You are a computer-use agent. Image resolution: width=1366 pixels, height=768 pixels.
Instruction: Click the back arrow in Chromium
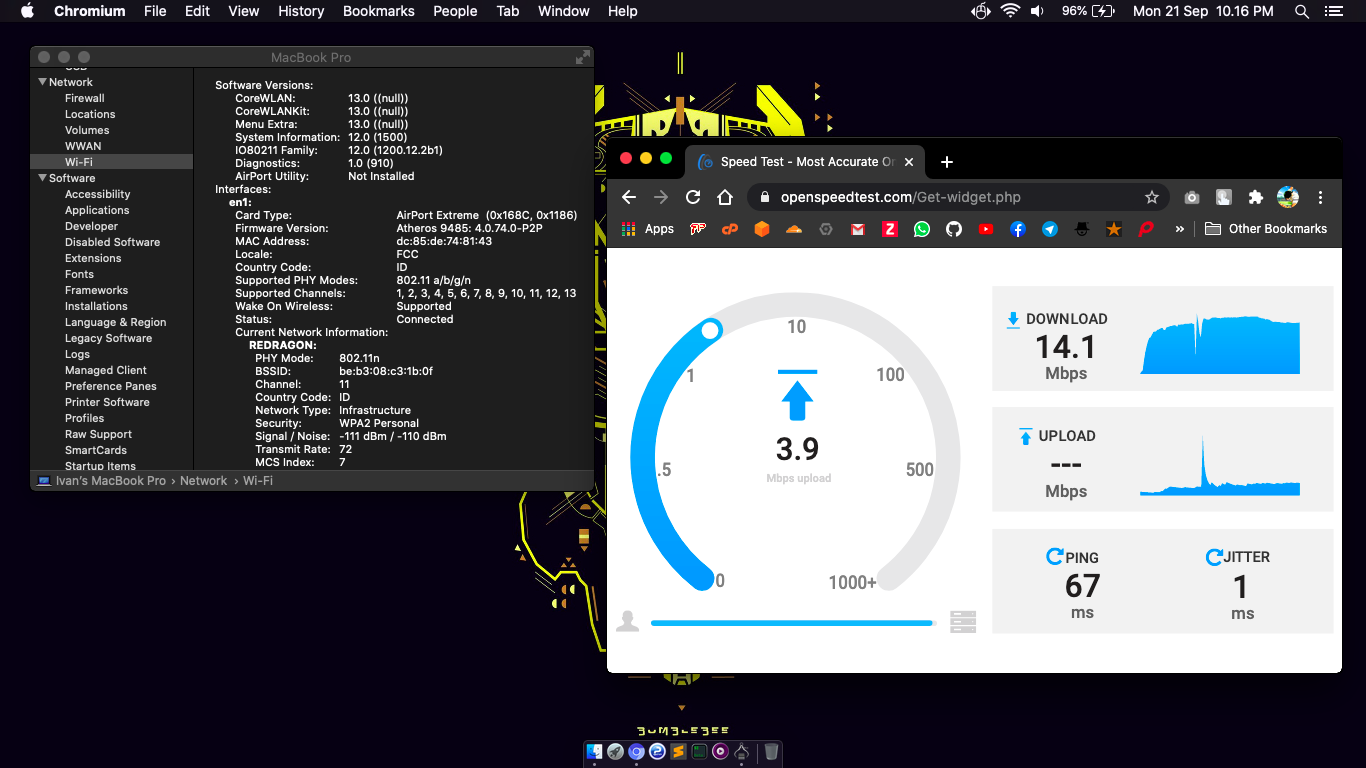tap(628, 197)
